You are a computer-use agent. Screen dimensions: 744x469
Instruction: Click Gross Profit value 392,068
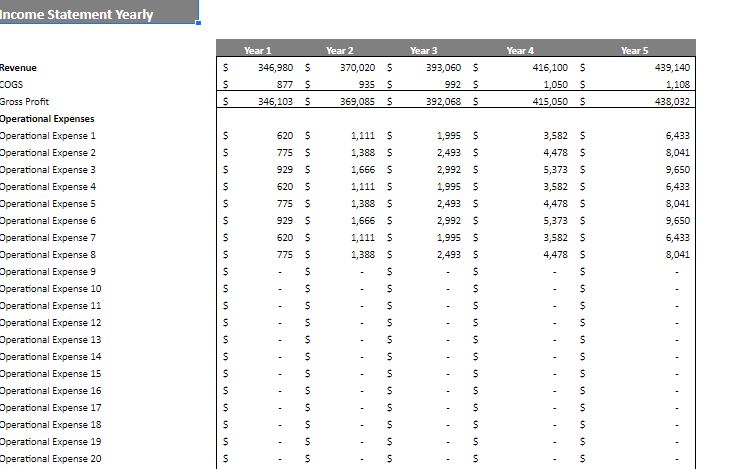(x=443, y=102)
